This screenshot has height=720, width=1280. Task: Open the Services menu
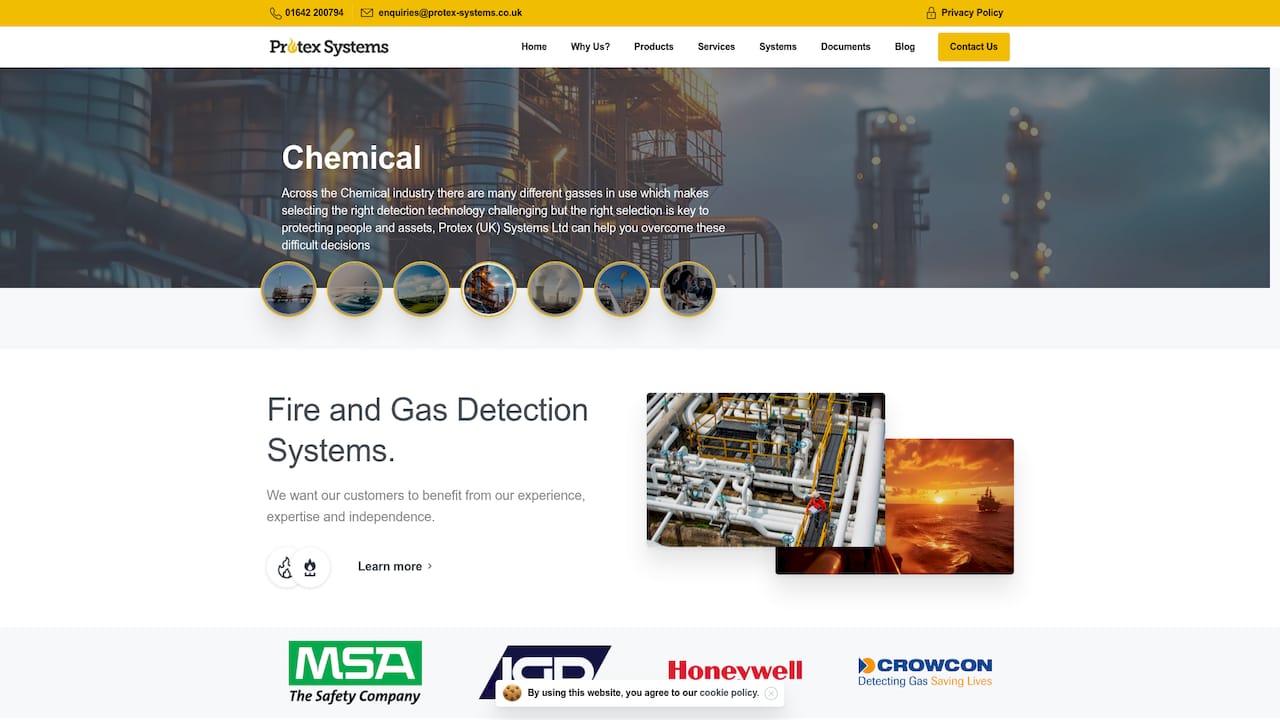coord(716,47)
